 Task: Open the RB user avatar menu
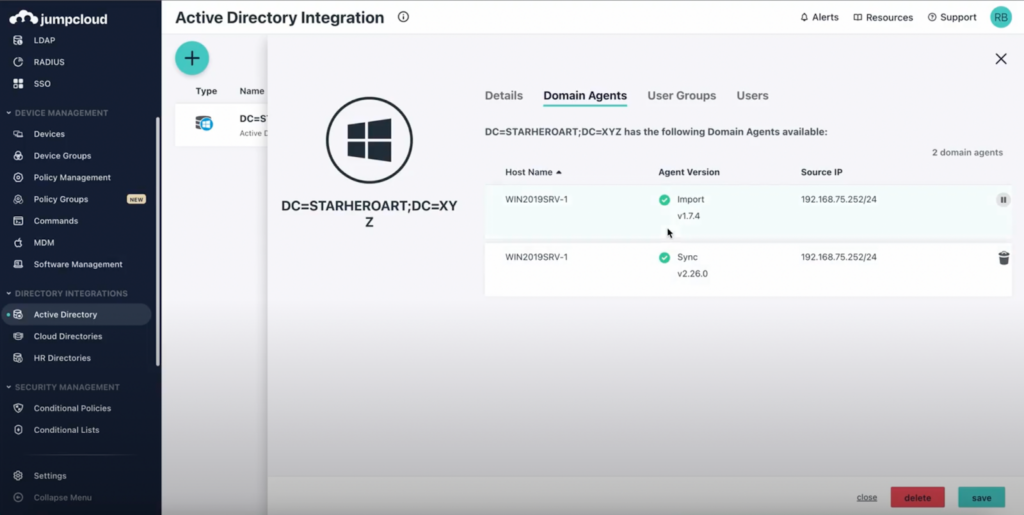(1000, 17)
